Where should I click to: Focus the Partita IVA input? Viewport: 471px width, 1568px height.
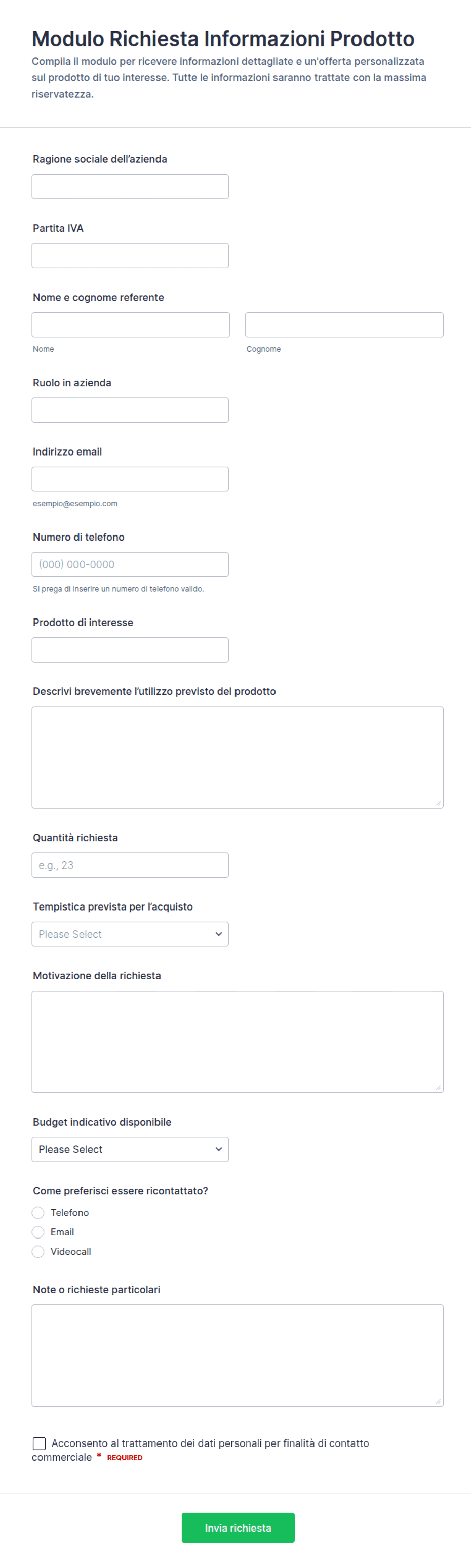tap(130, 256)
